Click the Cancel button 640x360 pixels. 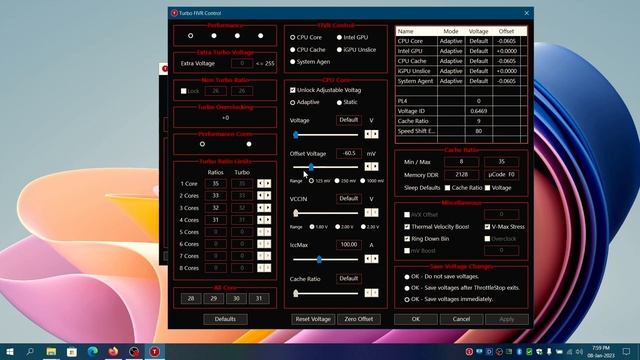(461, 319)
